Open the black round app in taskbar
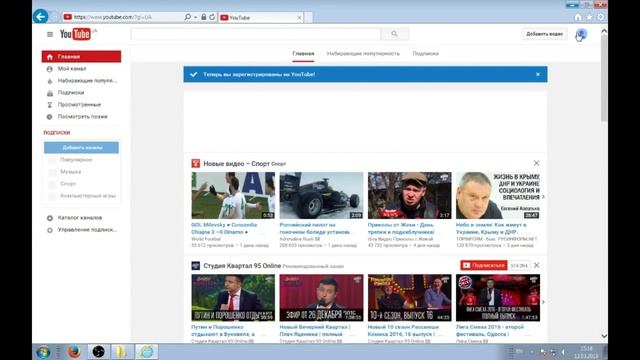This screenshot has height=360, width=640. [x=98, y=351]
